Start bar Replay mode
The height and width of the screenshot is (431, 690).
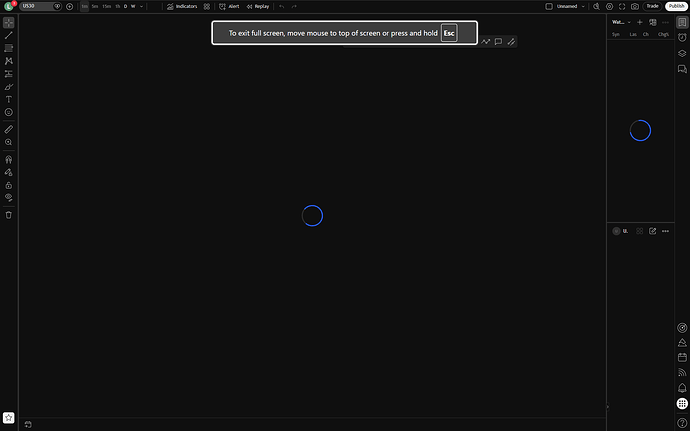point(258,6)
